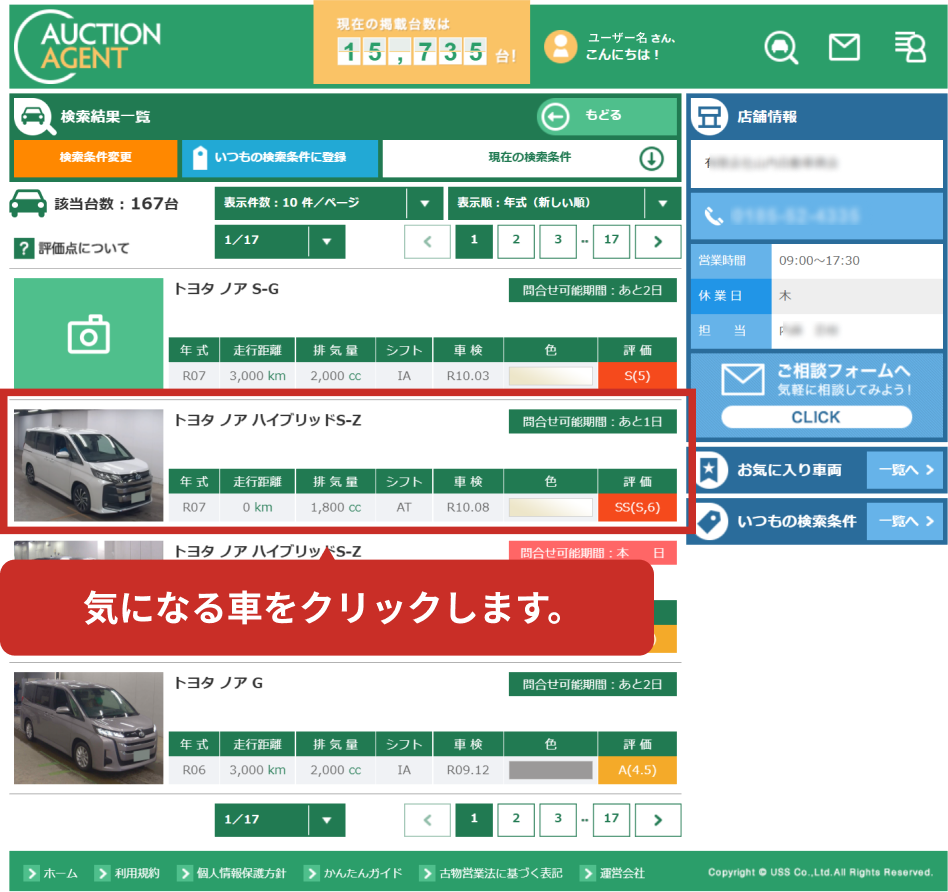Screen dimensions: 948x892
Task: Click the Auction Agent logo
Action: pos(89,45)
